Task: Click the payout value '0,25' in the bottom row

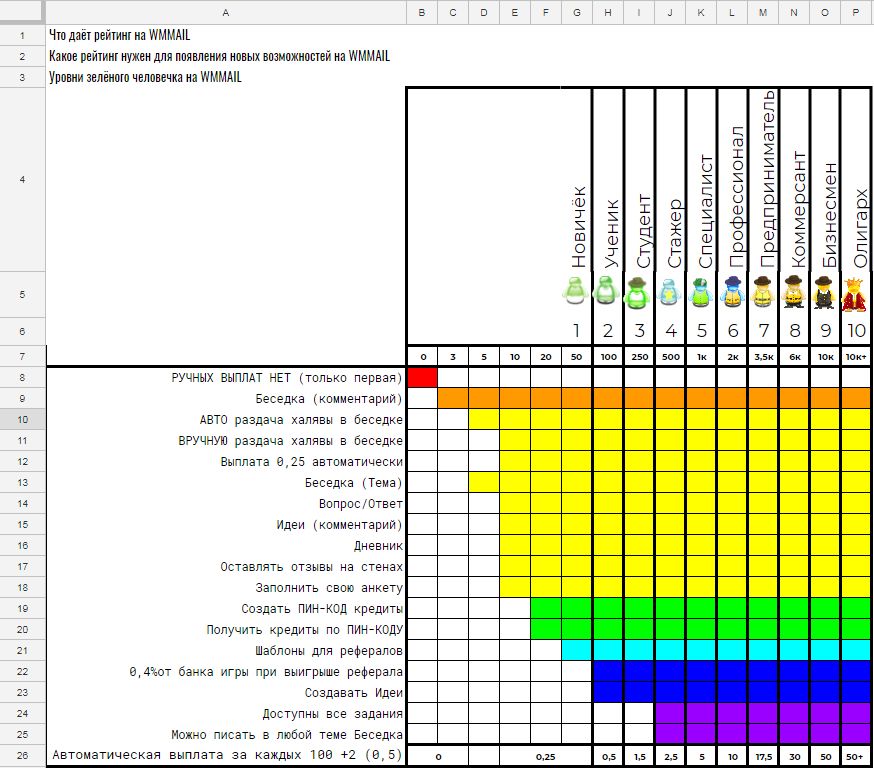Action: click(545, 756)
